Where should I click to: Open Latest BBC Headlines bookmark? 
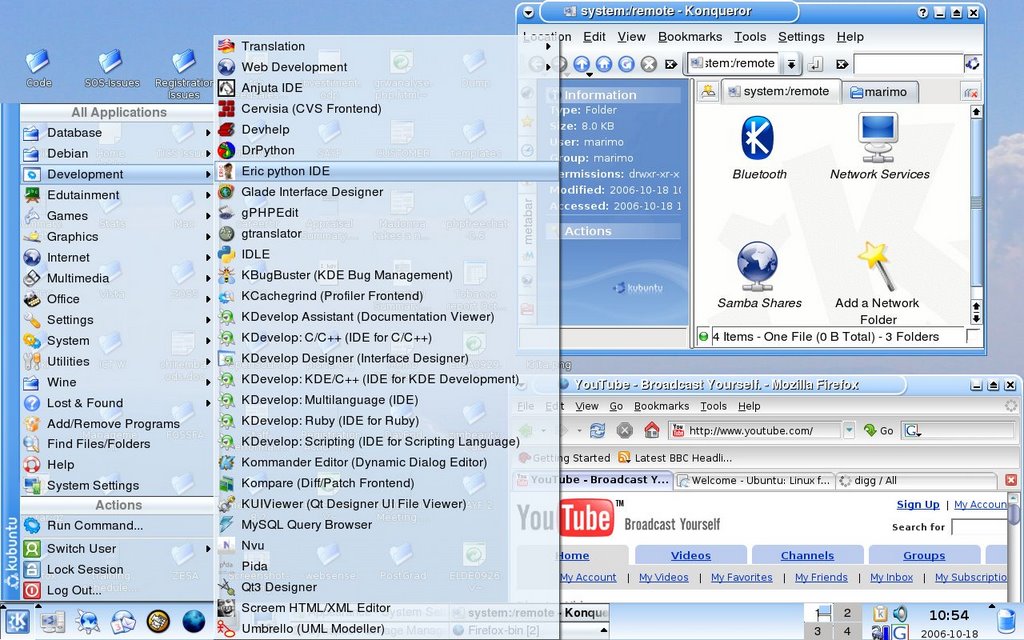tap(675, 458)
